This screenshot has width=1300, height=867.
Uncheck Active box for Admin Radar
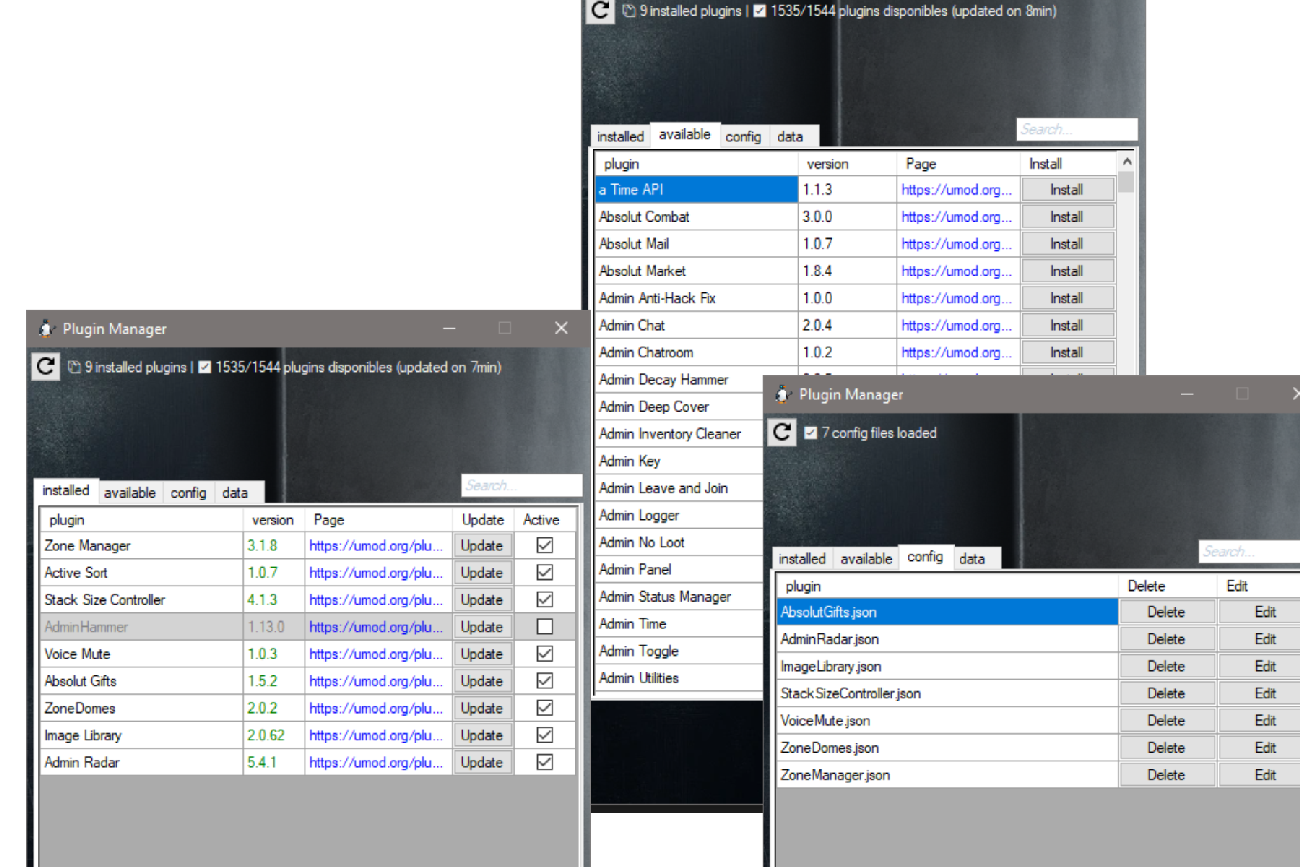[x=544, y=762]
